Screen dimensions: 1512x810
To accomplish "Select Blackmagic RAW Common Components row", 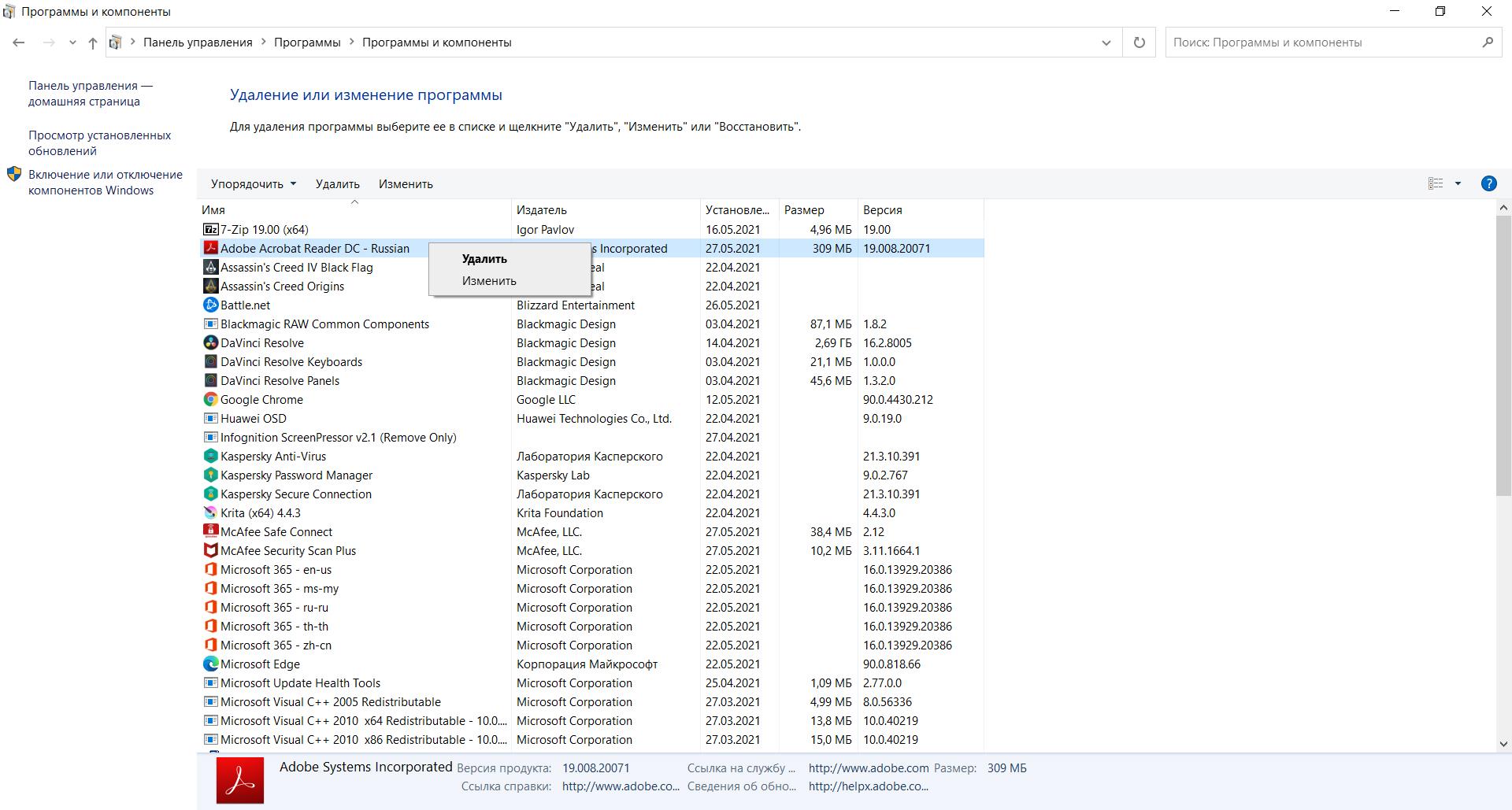I will coord(591,324).
